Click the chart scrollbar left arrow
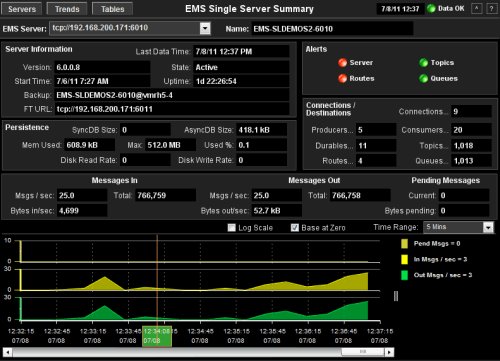This screenshot has height=361, width=500. pyautogui.click(x=7, y=352)
